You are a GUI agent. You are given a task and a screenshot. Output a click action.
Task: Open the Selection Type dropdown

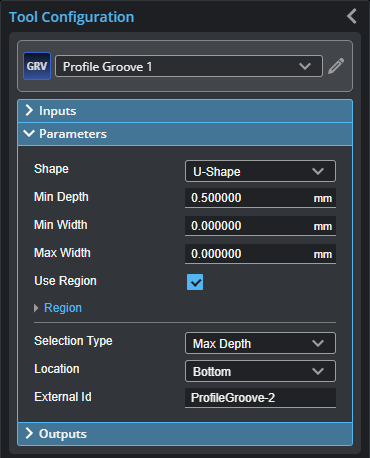(260, 343)
